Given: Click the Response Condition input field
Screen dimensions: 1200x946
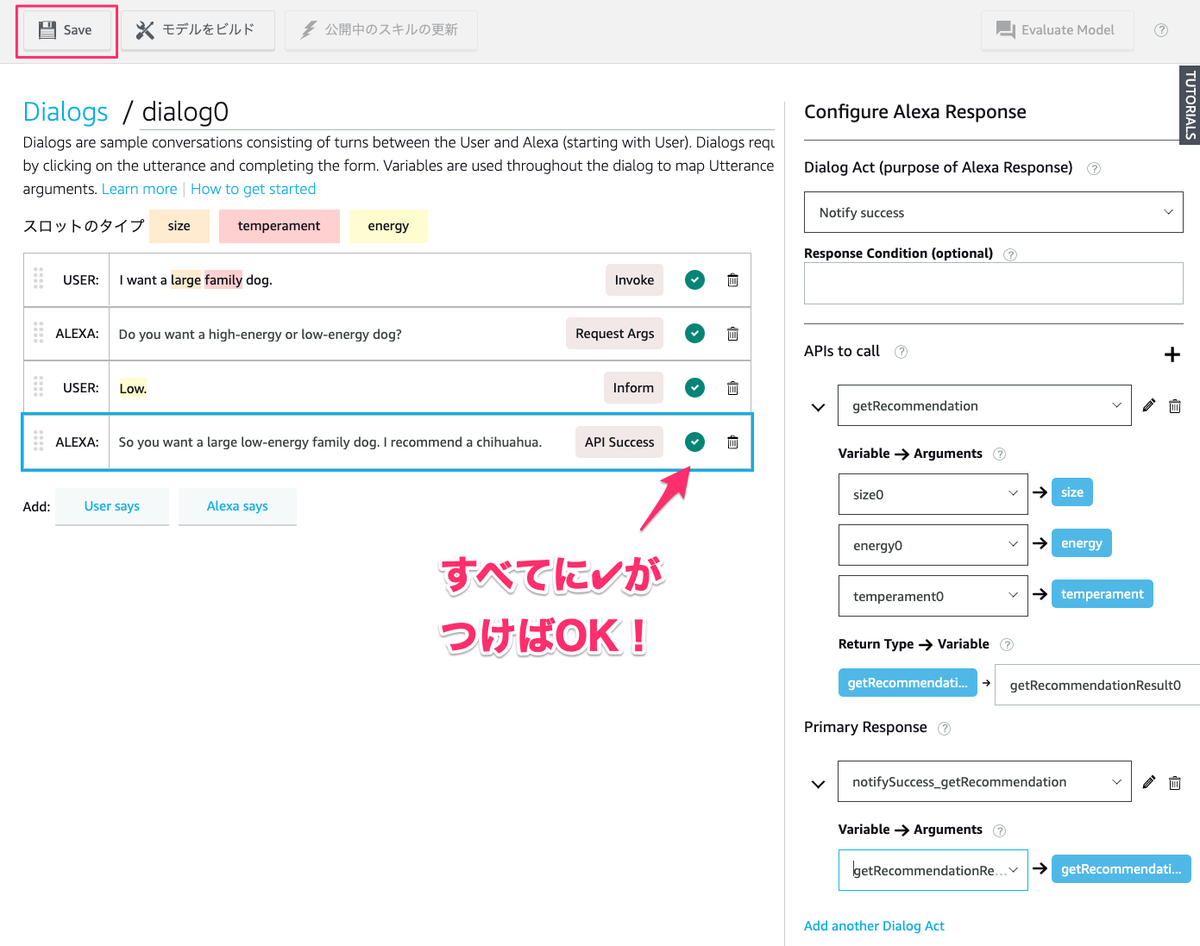Looking at the screenshot, I should (x=993, y=283).
